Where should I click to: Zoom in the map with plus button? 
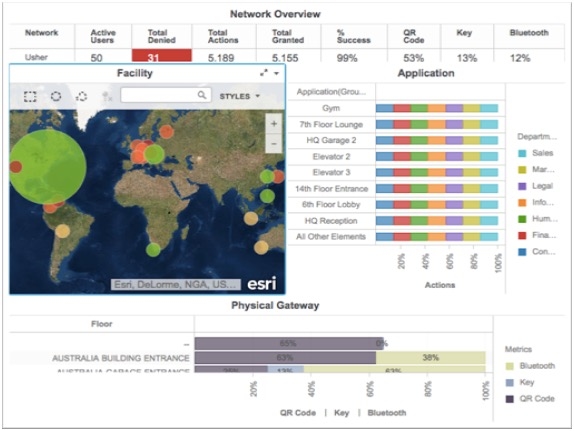(x=273, y=124)
